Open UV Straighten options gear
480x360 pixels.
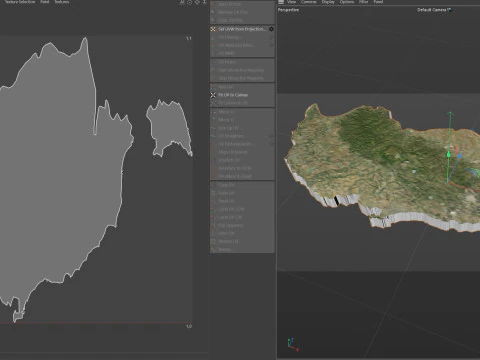271,136
